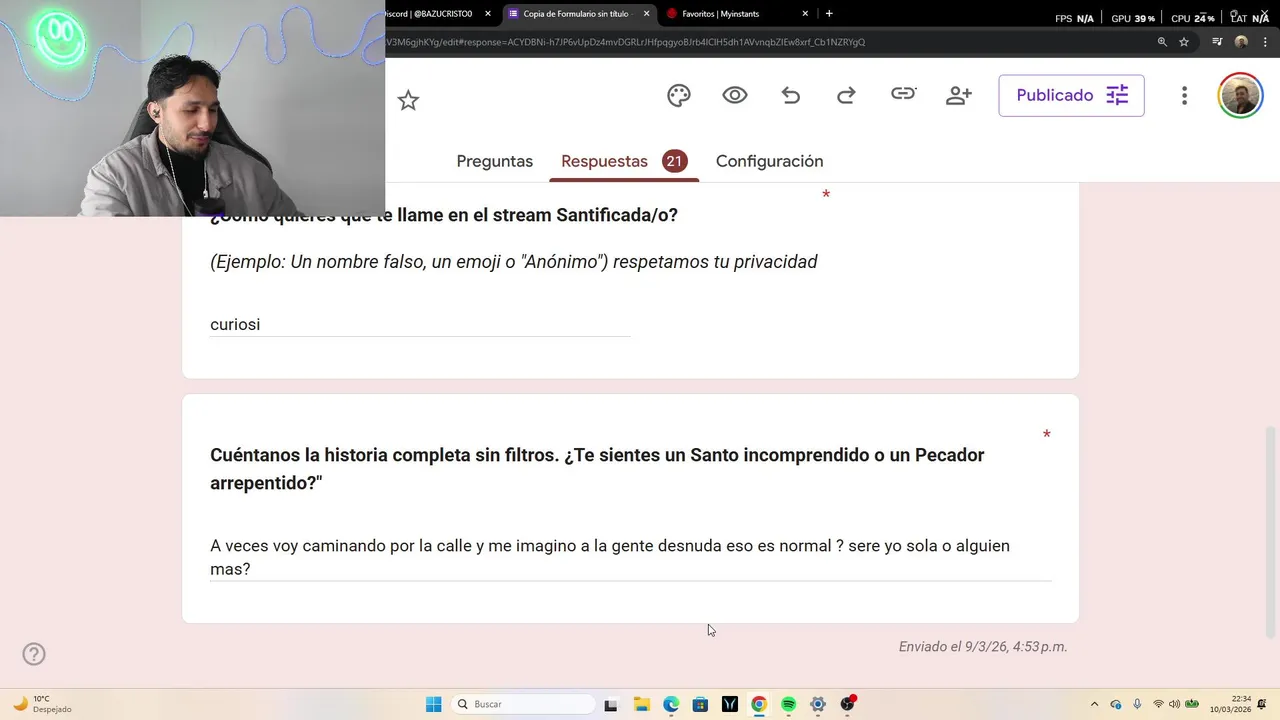Open OBS Studio from taskbar

848,704
